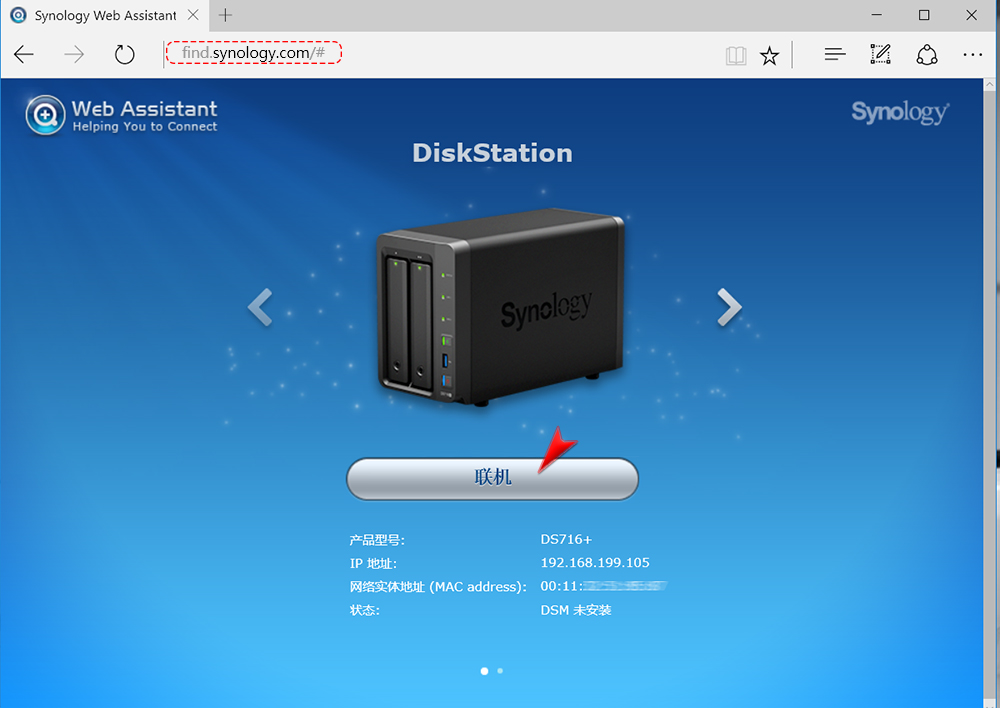Image resolution: width=1000 pixels, height=708 pixels.
Task: Click the find.synology.com address bar
Action: [x=254, y=53]
